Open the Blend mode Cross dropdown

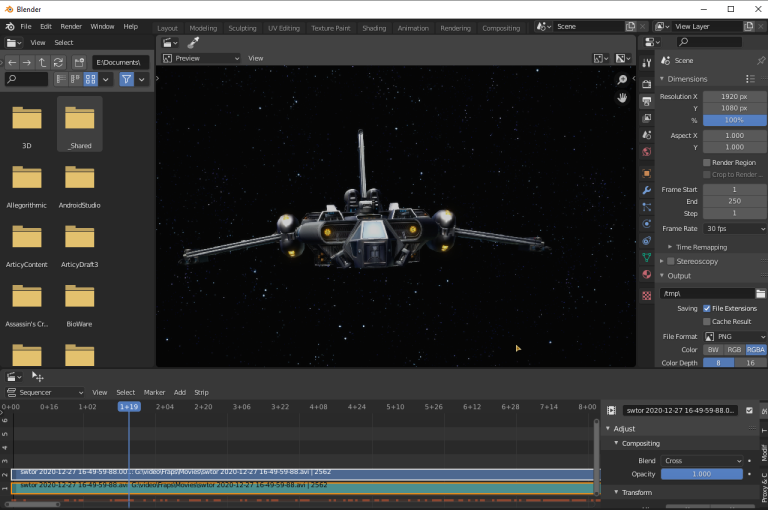702,461
